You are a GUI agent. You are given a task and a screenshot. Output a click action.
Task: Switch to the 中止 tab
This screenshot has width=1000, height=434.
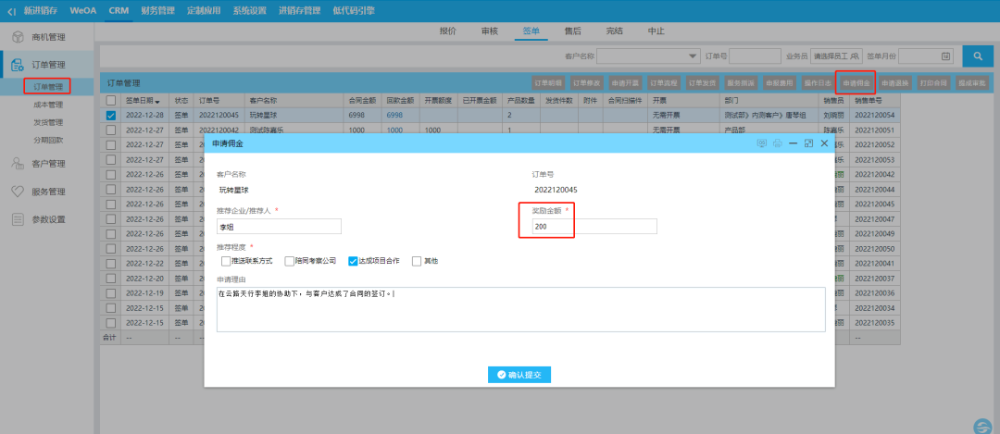click(656, 31)
